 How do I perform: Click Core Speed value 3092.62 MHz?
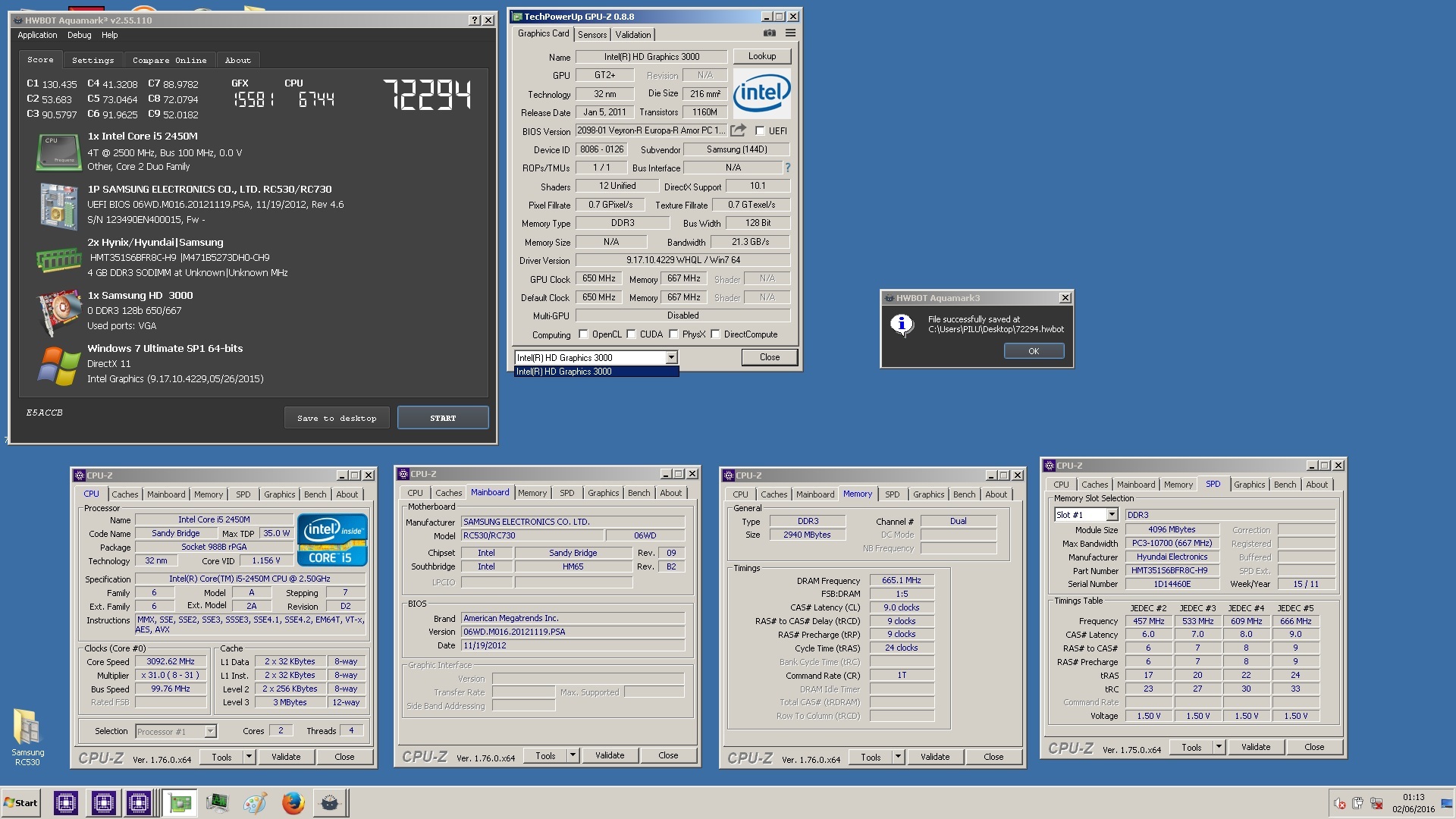[171, 662]
